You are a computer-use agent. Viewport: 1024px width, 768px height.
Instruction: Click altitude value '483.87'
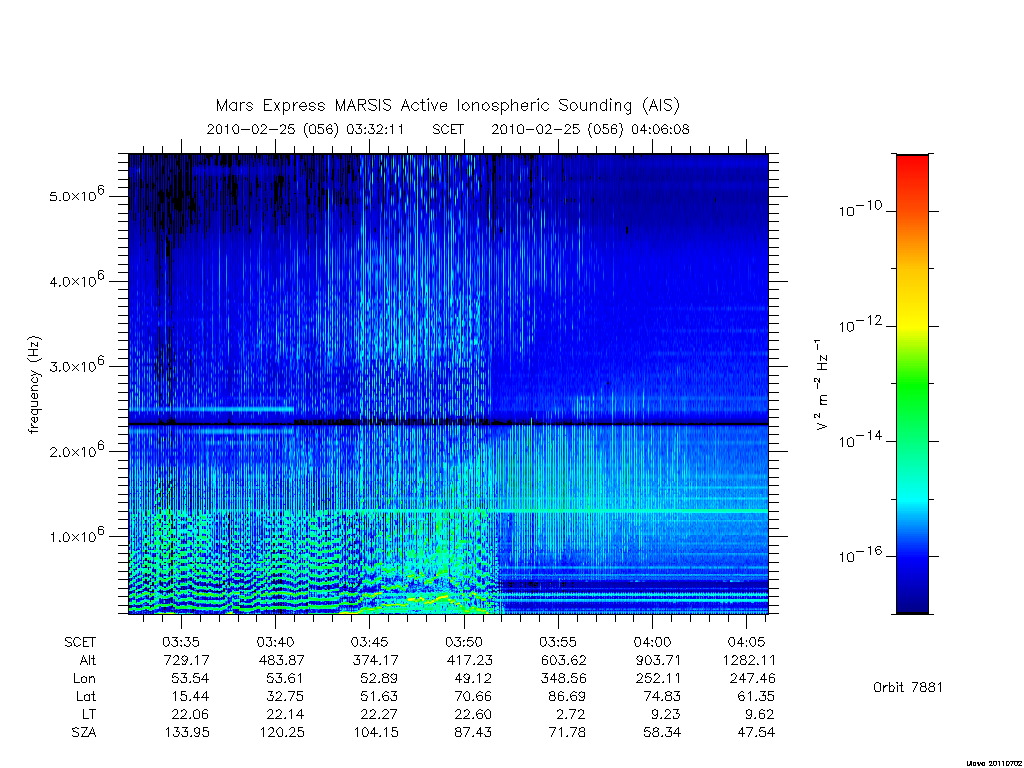[281, 660]
